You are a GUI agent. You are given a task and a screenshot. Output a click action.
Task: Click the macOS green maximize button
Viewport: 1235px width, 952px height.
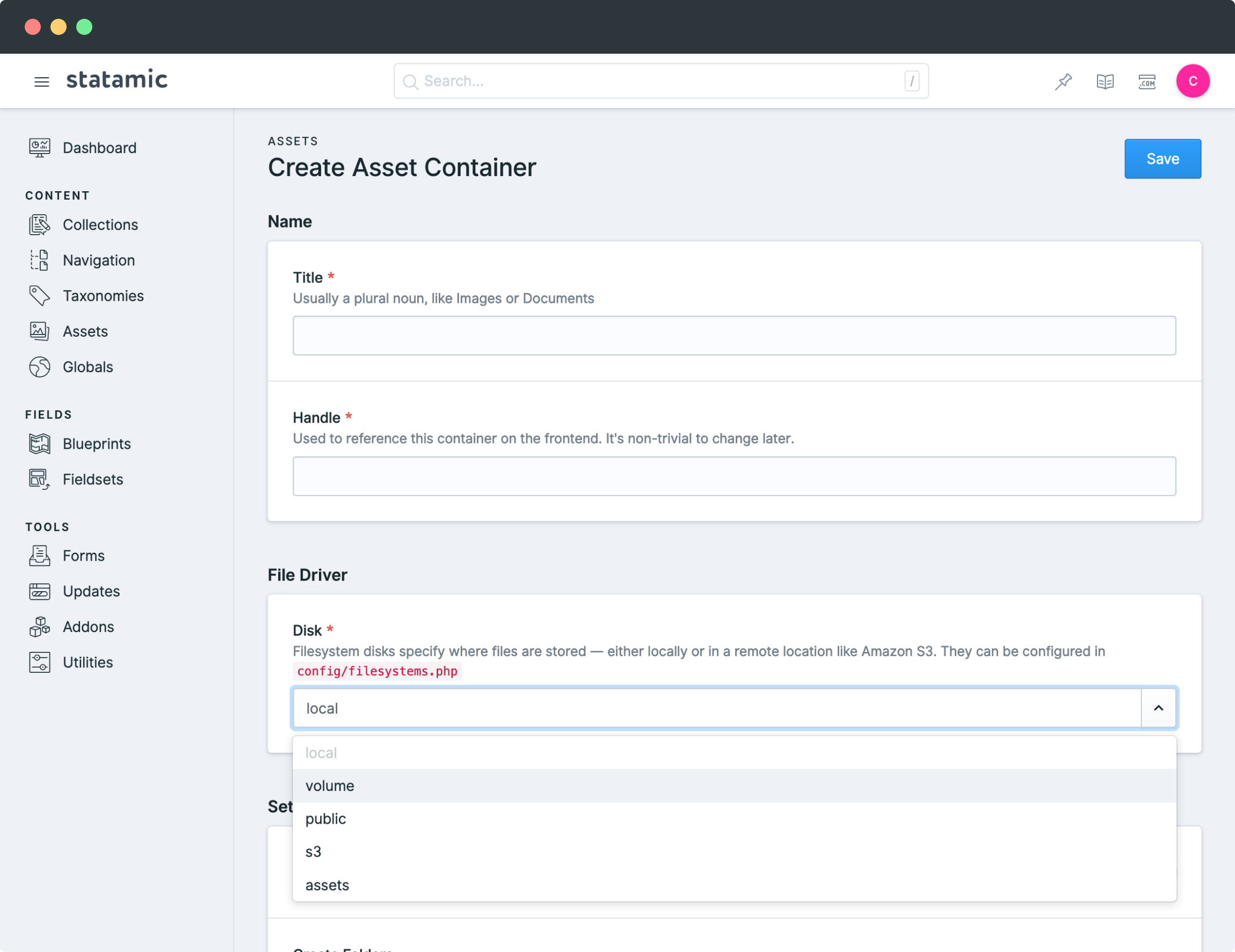pos(84,26)
